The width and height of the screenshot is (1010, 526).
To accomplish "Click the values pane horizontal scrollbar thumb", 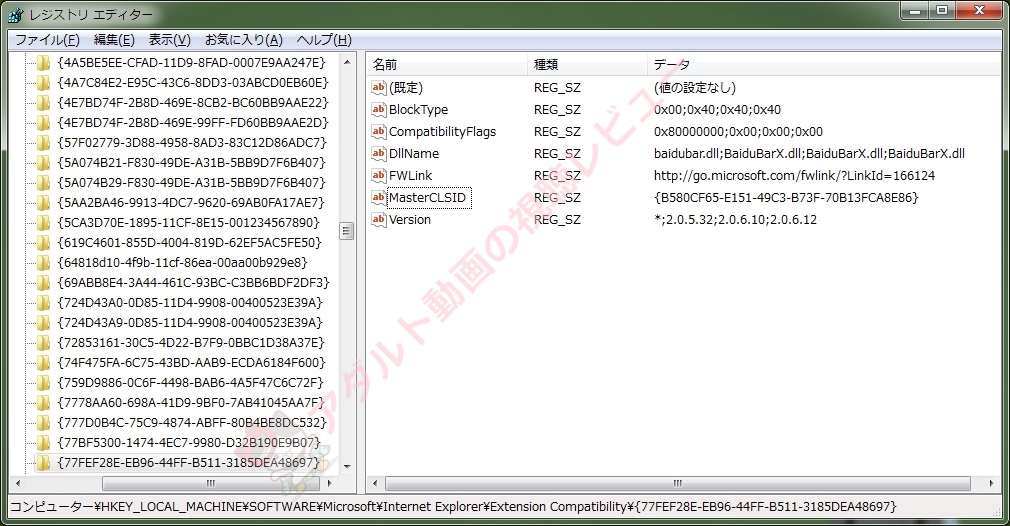I will tap(677, 483).
